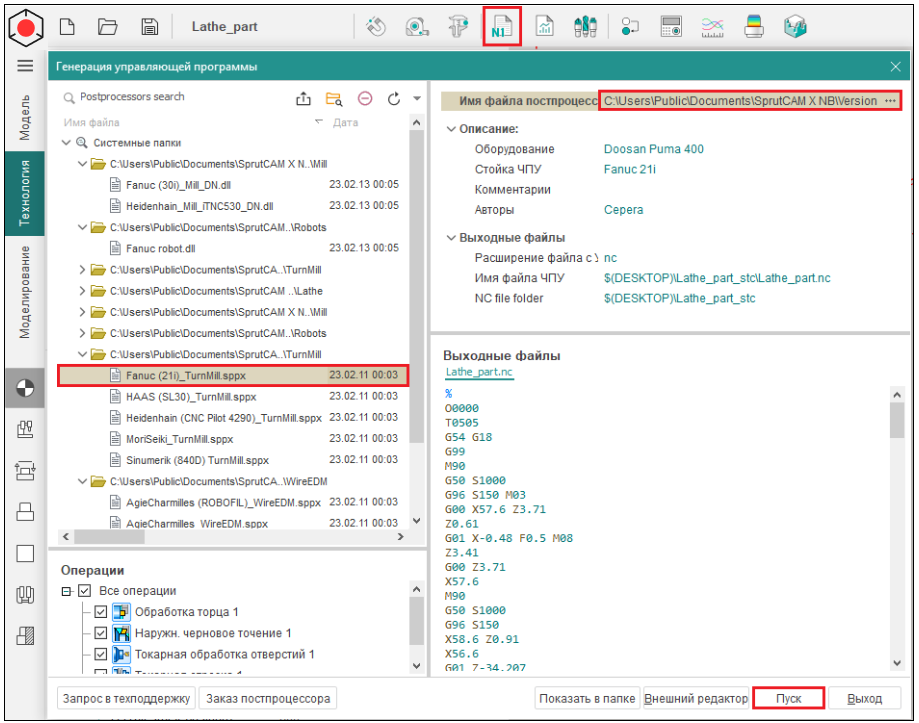
Task: Toggle the 'Обработка торца 1' checkbox
Action: tap(101, 612)
